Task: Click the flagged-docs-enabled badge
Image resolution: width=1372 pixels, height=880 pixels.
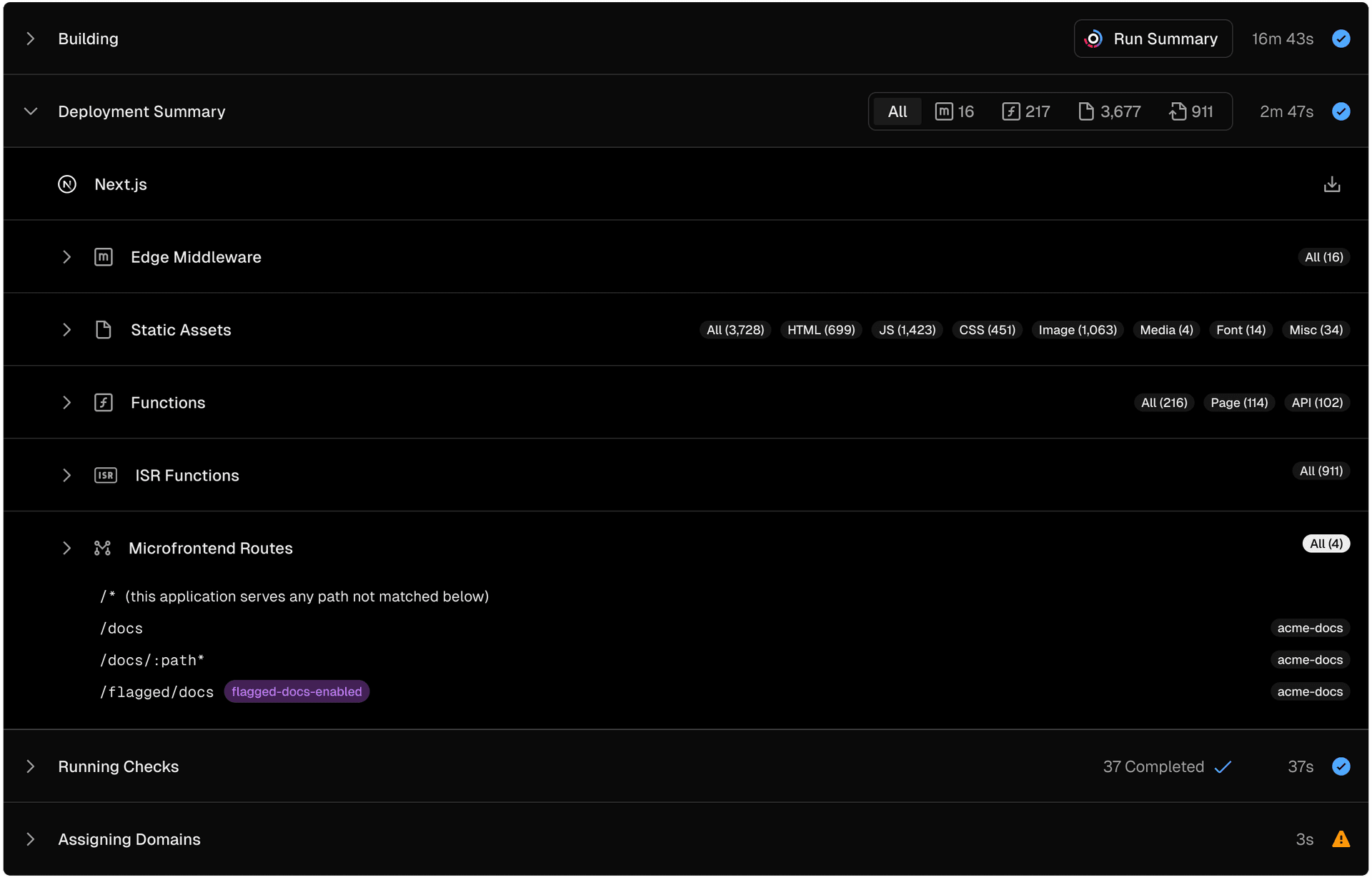Action: (x=297, y=691)
